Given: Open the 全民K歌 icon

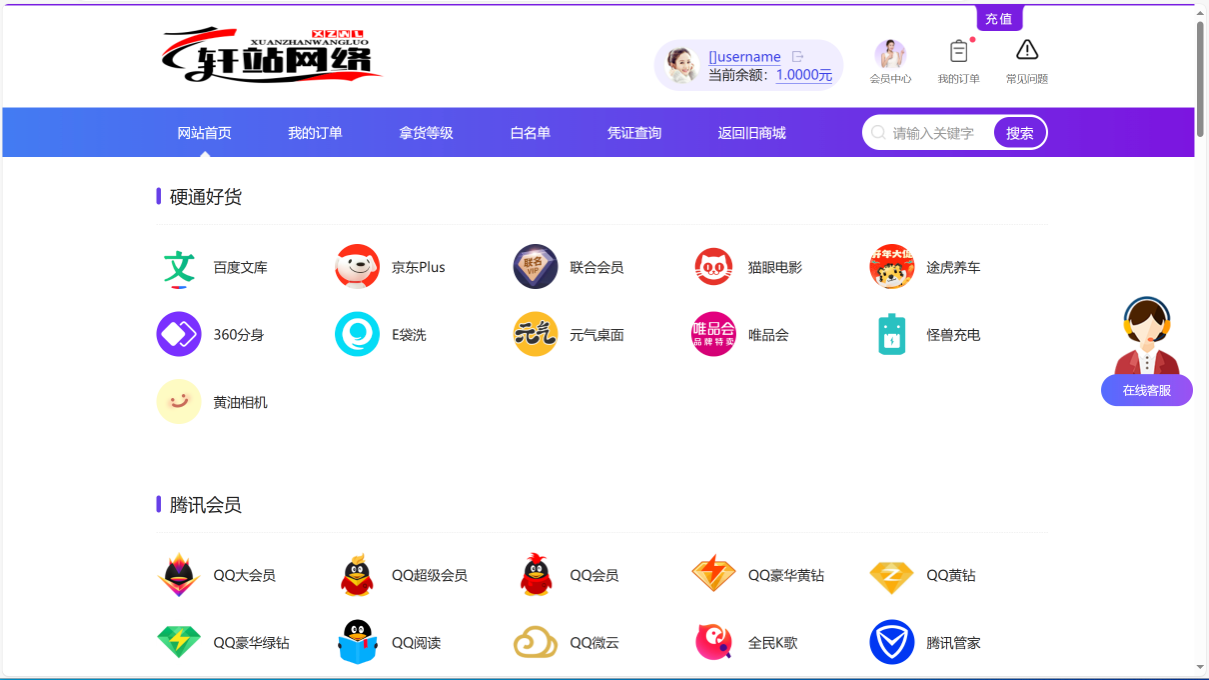Looking at the screenshot, I should coord(713,642).
